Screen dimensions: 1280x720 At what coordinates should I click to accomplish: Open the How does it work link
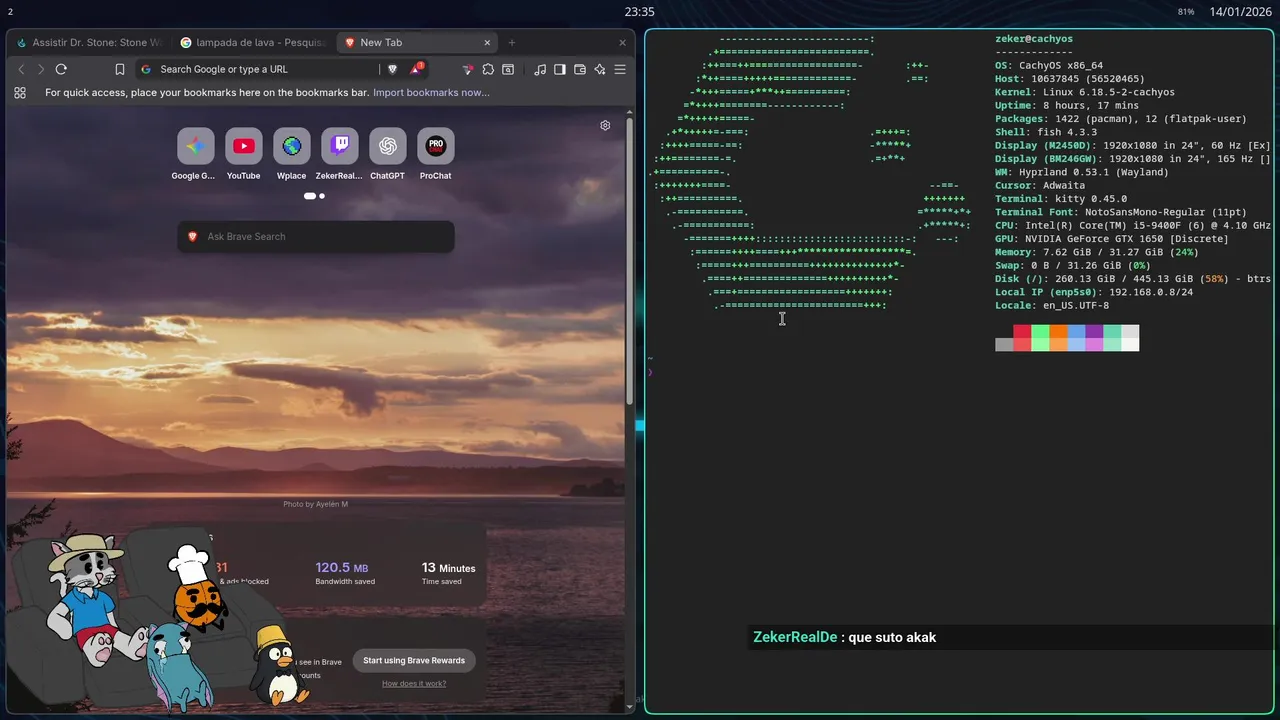(414, 684)
